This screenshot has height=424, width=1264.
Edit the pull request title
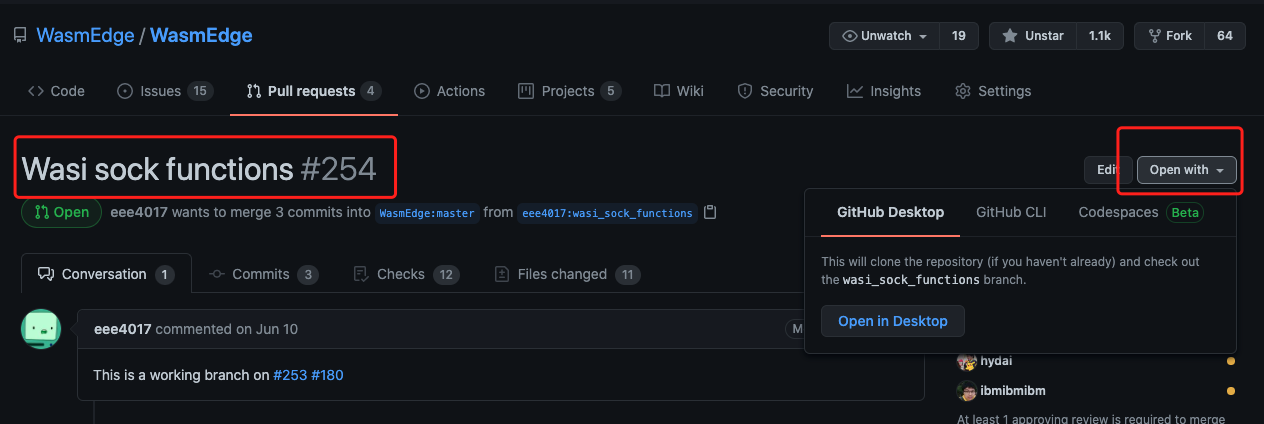[1107, 170]
